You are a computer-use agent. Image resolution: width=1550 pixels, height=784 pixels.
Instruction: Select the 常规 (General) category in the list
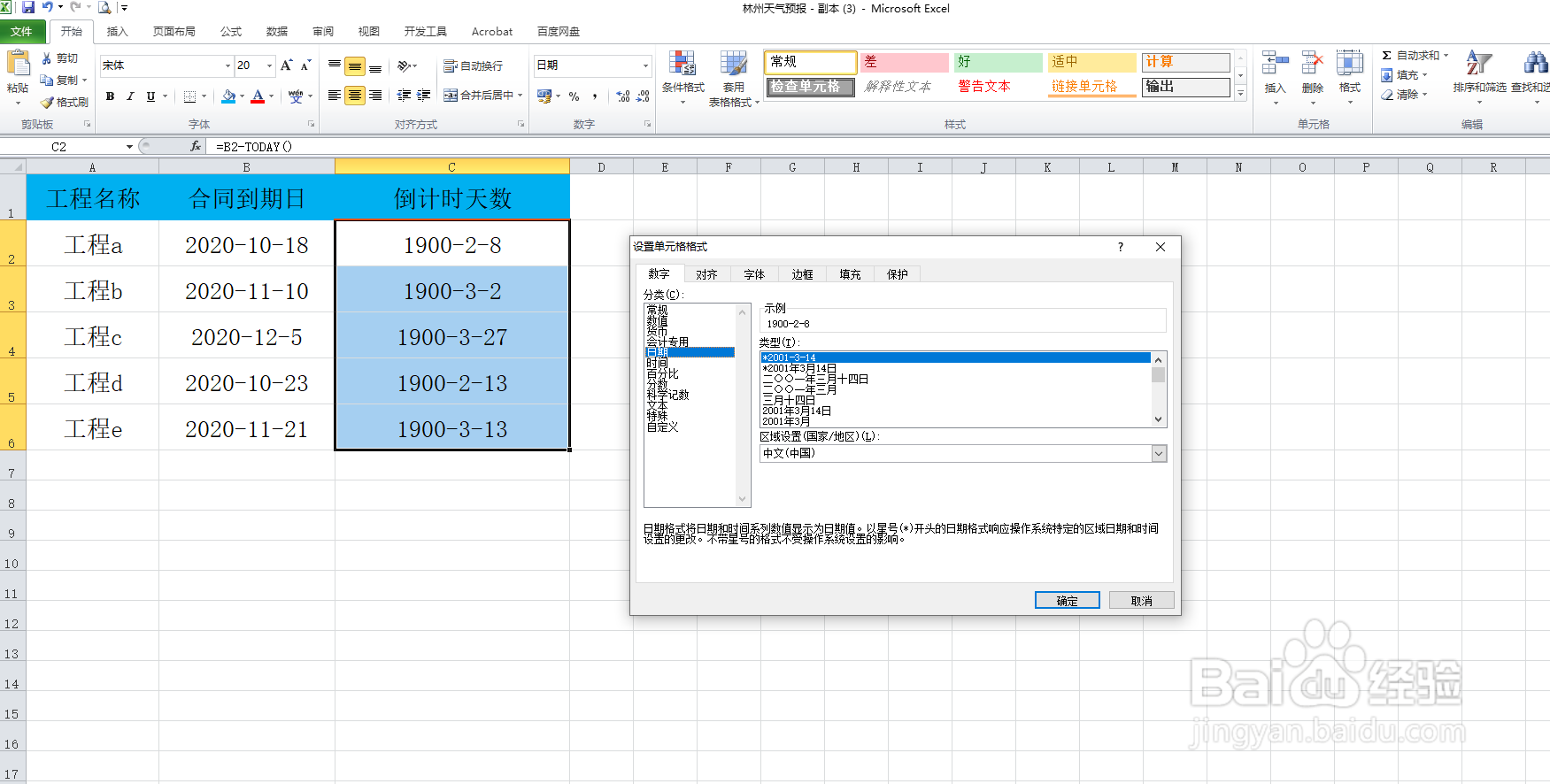tap(657, 310)
